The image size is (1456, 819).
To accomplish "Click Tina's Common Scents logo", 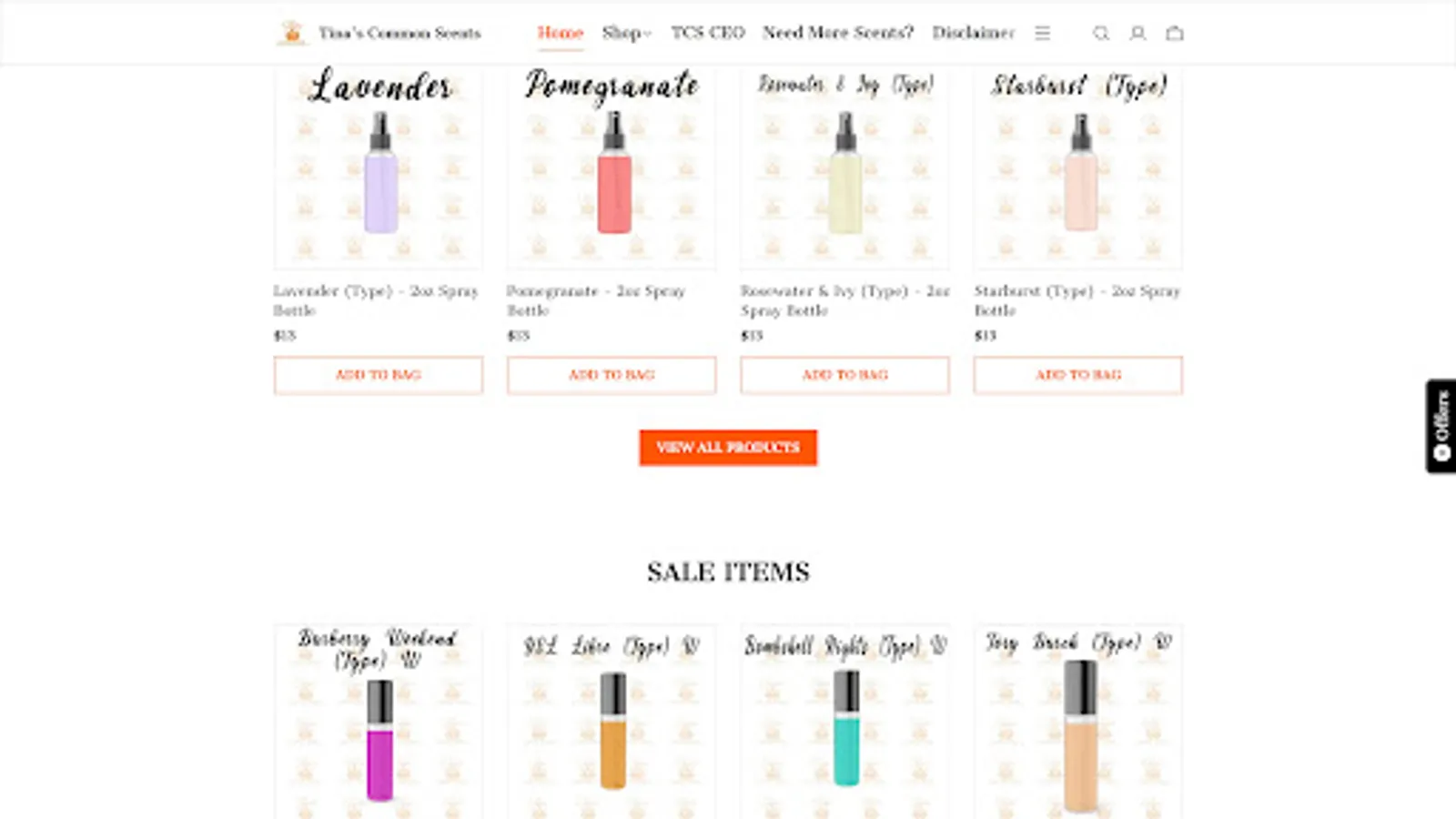I will pos(379,33).
